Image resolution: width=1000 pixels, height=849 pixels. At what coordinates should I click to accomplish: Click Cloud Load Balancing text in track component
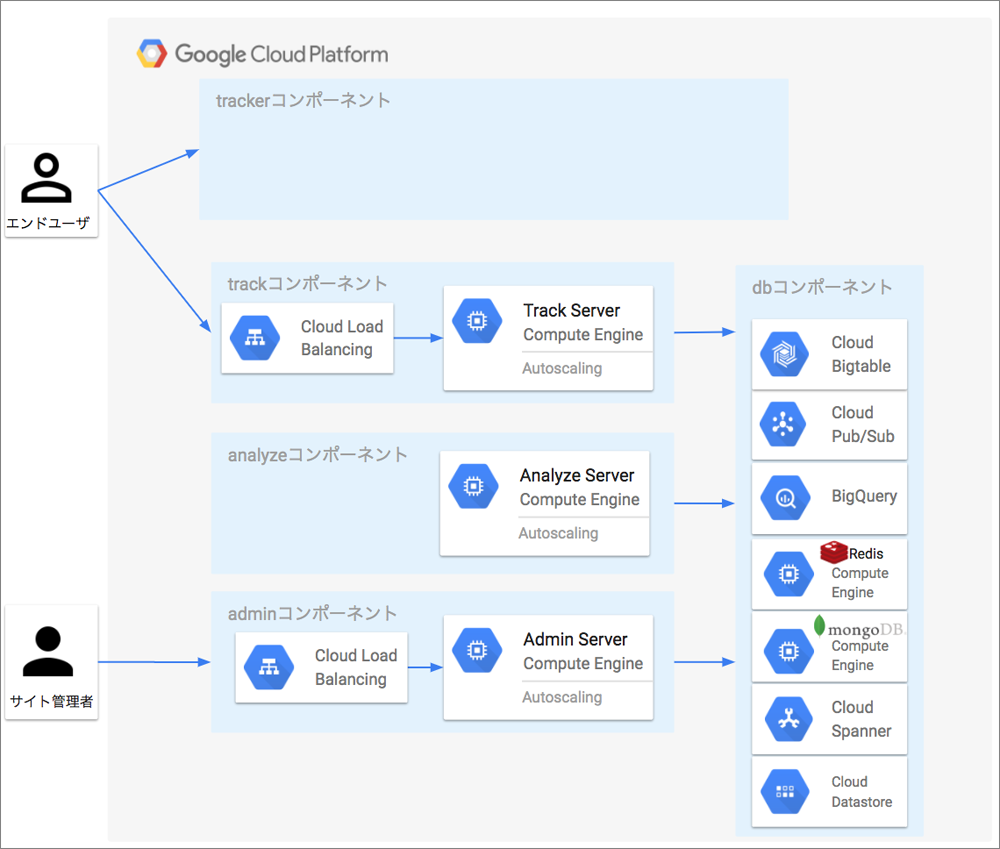coord(342,338)
